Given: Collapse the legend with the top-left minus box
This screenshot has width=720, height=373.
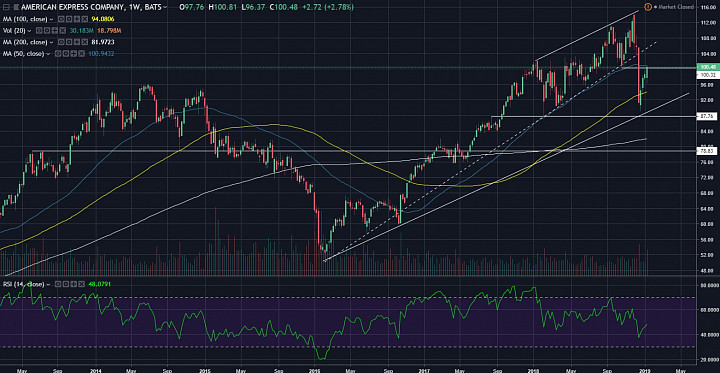Looking at the screenshot, I should click(6, 7).
